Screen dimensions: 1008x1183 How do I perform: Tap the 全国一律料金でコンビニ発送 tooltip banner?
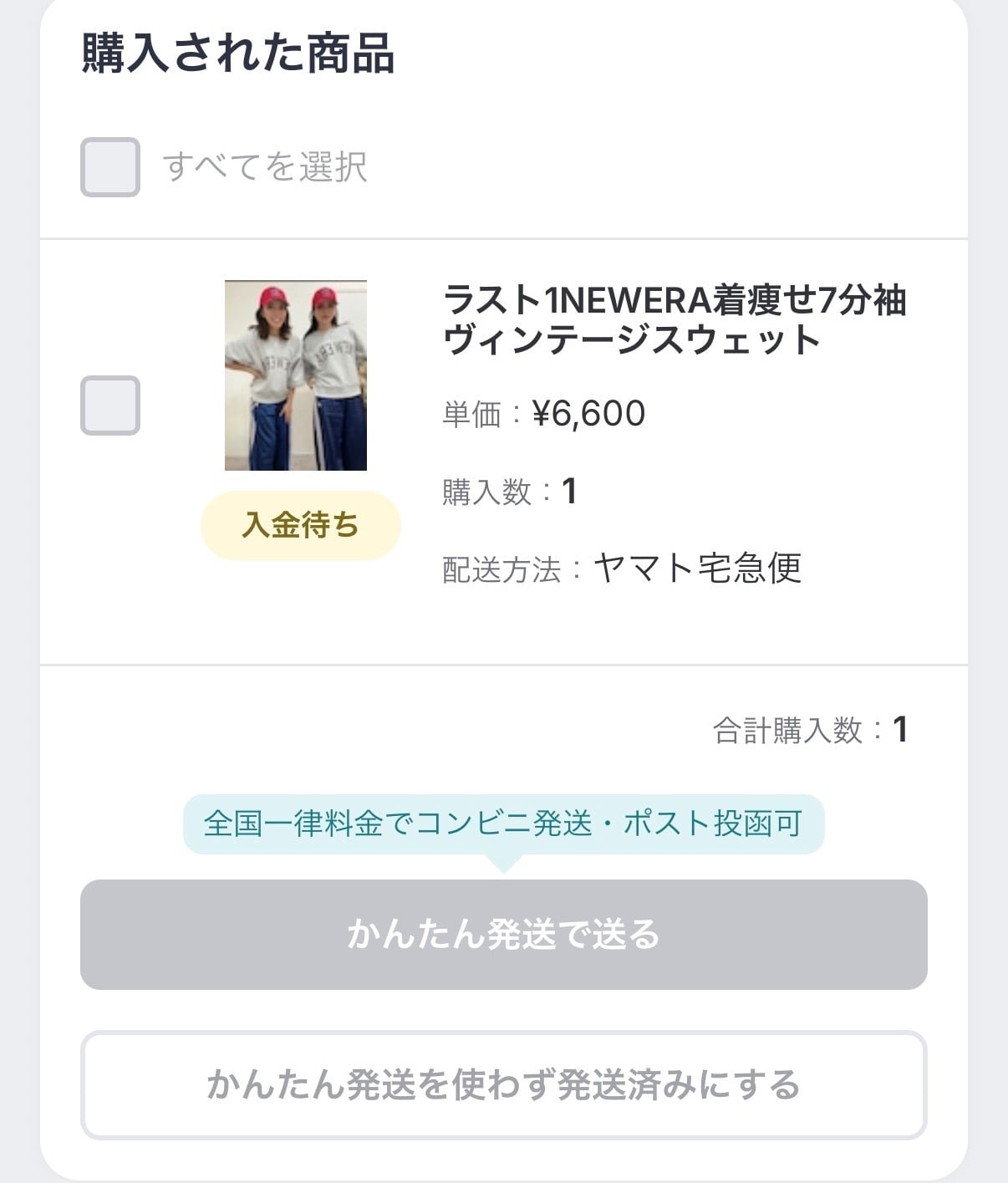[x=503, y=824]
